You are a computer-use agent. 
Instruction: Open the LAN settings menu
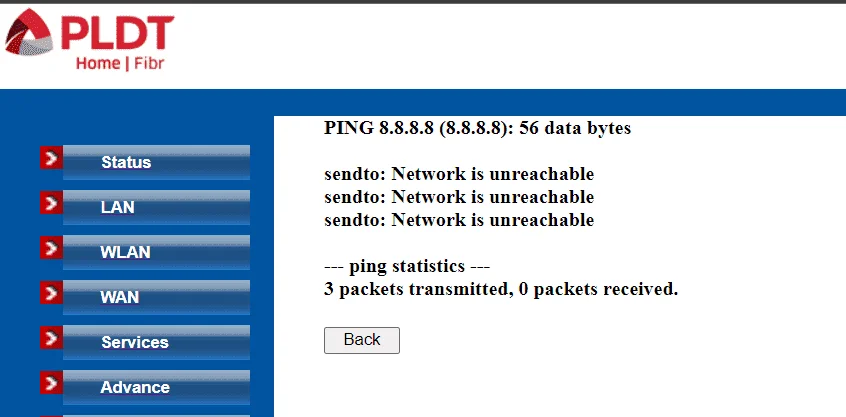156,207
